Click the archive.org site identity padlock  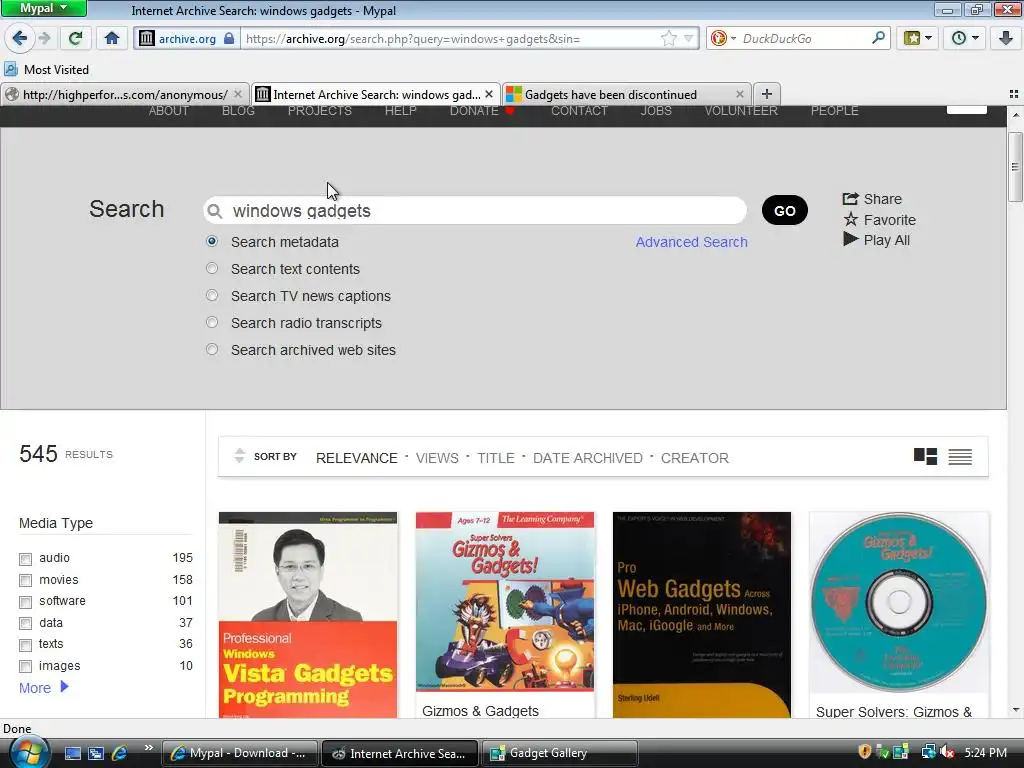(229, 39)
